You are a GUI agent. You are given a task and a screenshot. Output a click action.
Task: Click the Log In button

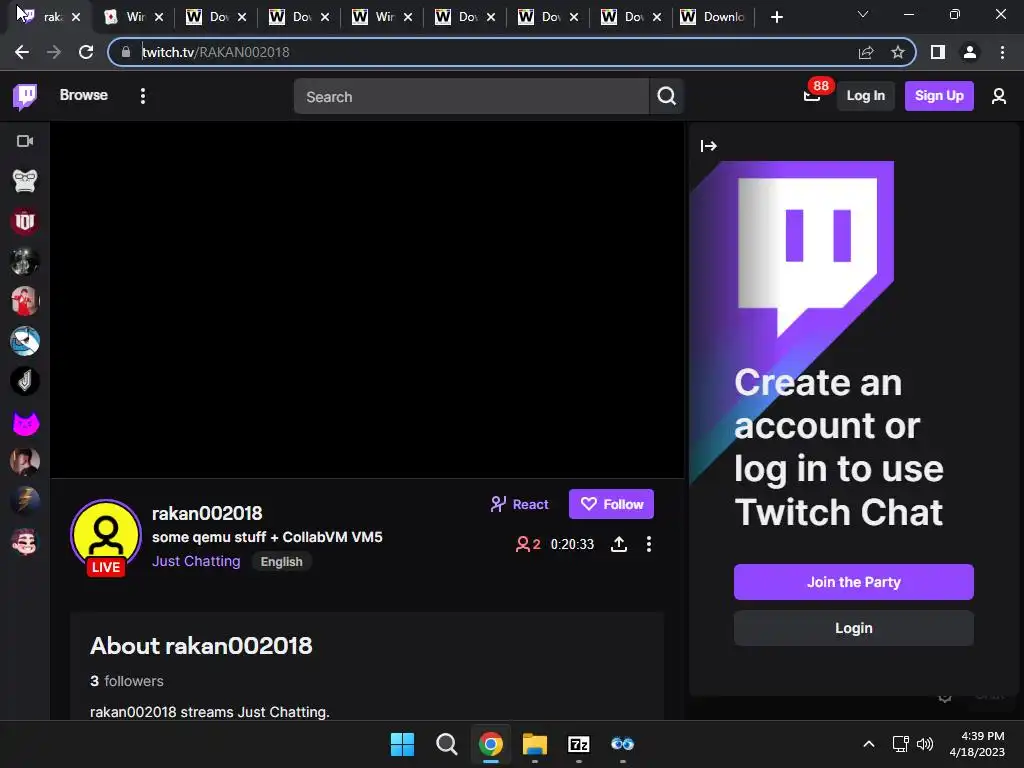(x=865, y=96)
